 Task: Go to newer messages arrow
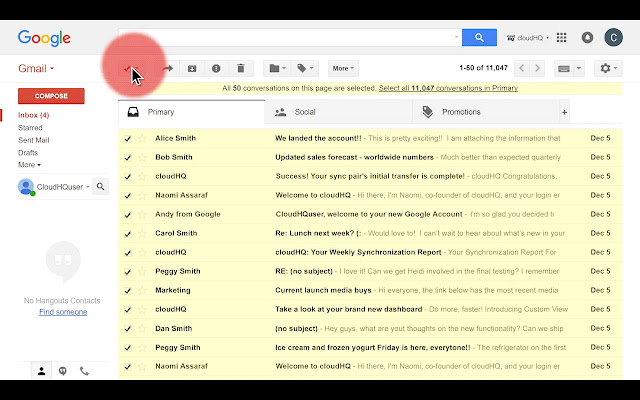pyautogui.click(x=522, y=69)
